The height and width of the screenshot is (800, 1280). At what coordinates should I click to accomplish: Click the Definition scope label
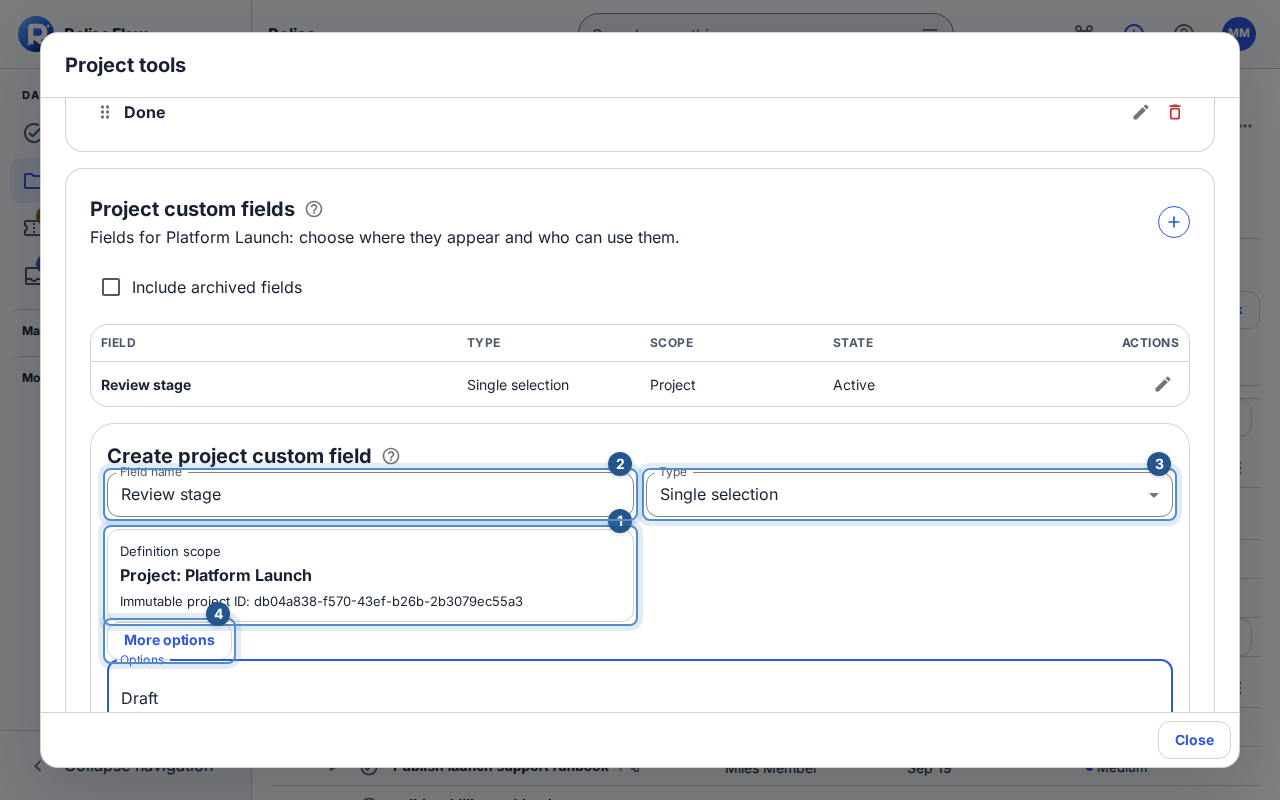click(x=170, y=551)
